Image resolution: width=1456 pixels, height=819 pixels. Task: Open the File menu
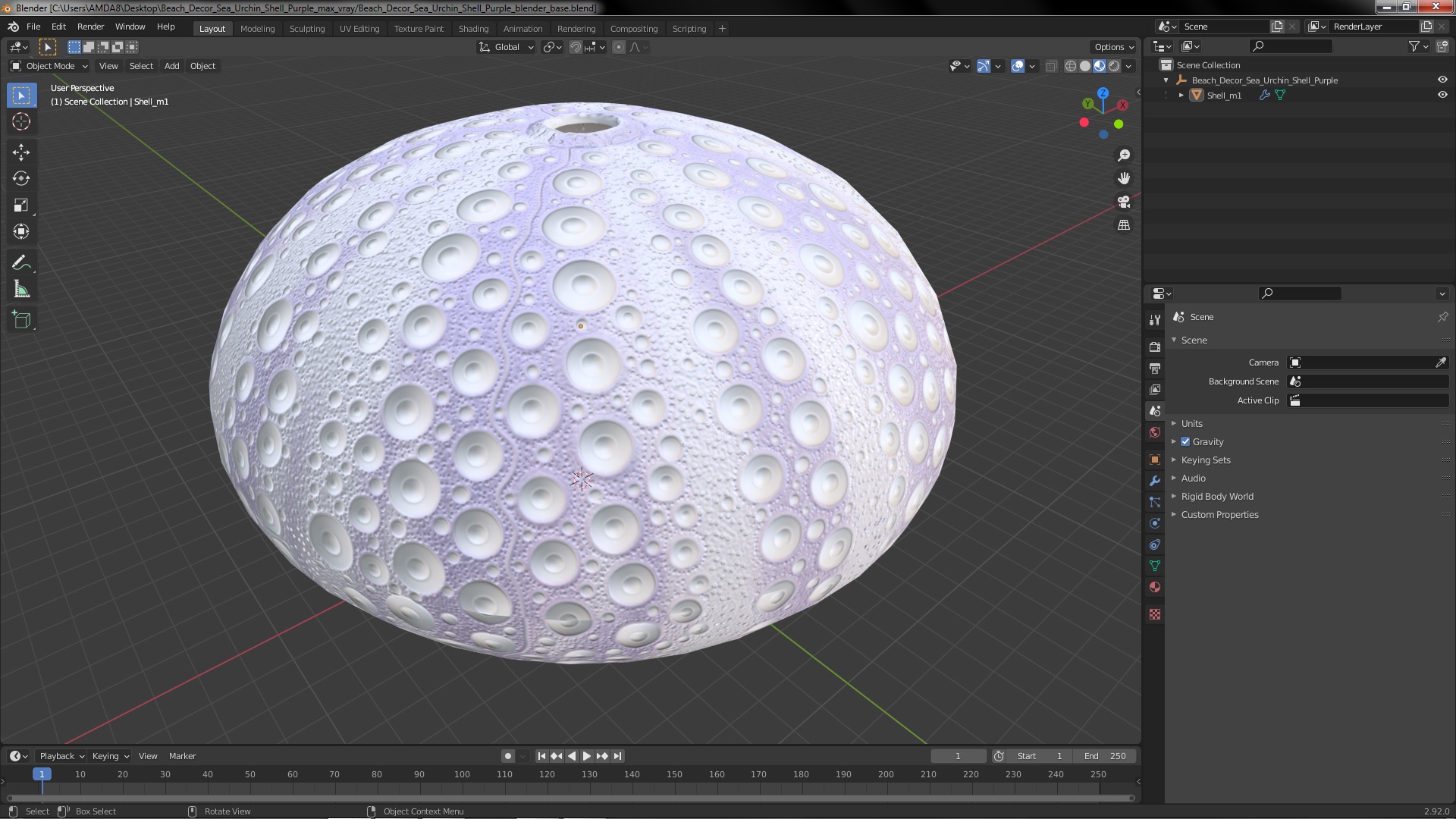[x=33, y=27]
